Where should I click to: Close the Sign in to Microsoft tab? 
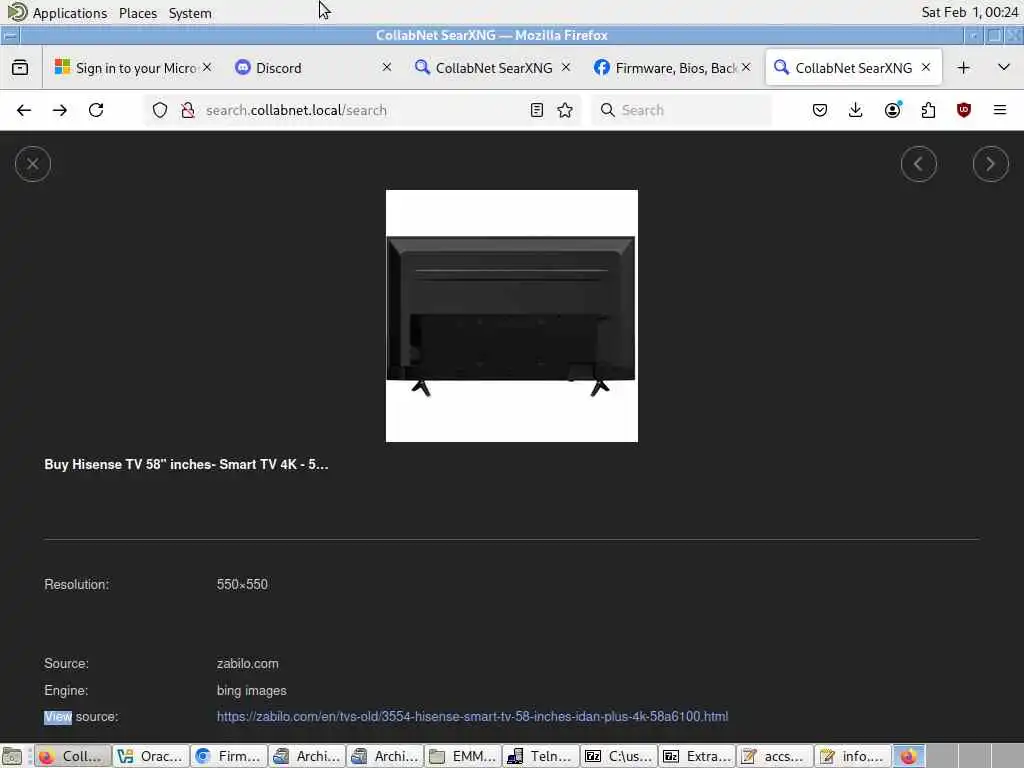point(207,67)
